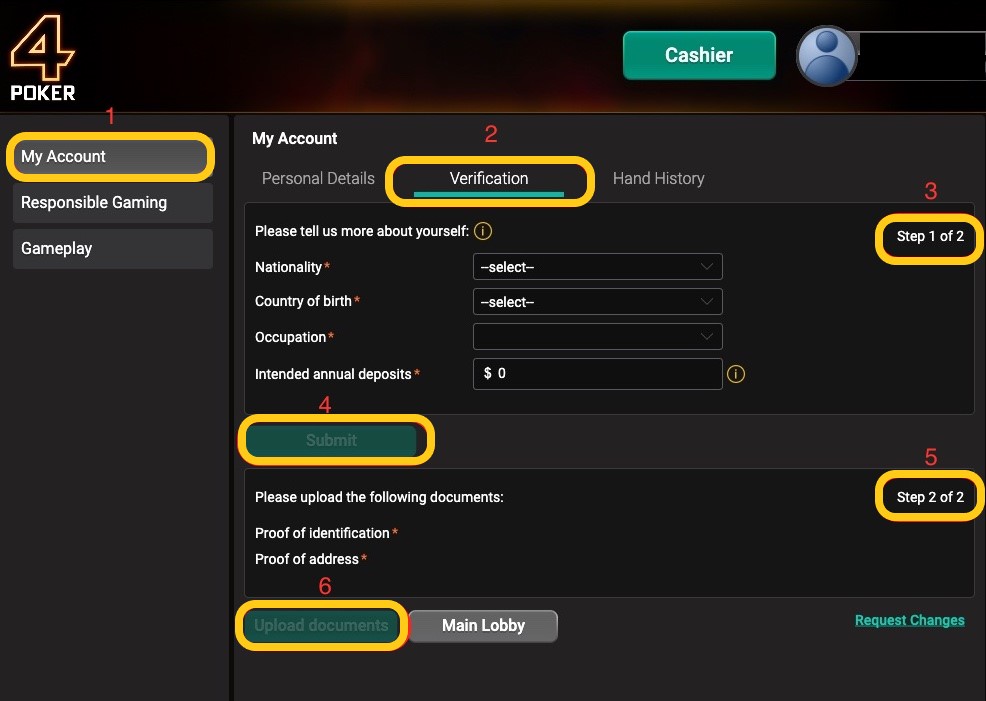Click the My Account page heading
Image resolution: width=986 pixels, height=701 pixels.
tap(294, 138)
